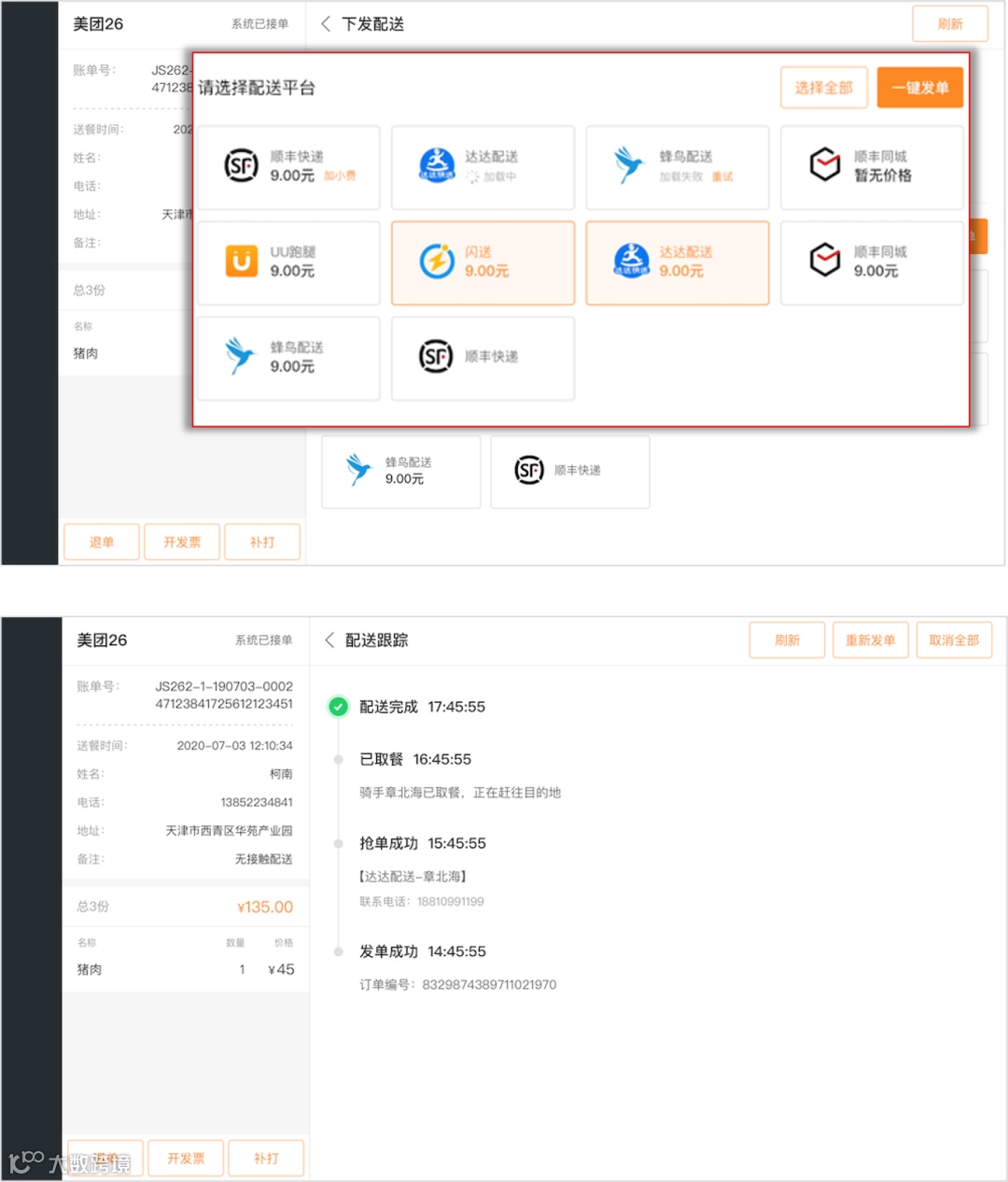Click the 顺丰同城 logo on the 暂无价格 card

(x=825, y=165)
